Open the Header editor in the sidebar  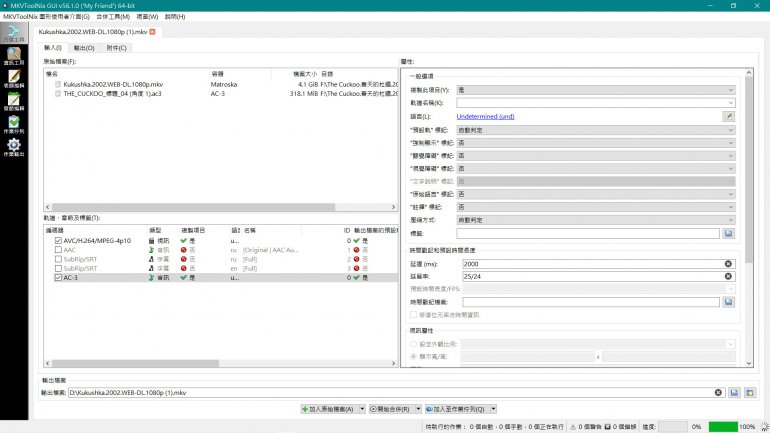(x=14, y=79)
